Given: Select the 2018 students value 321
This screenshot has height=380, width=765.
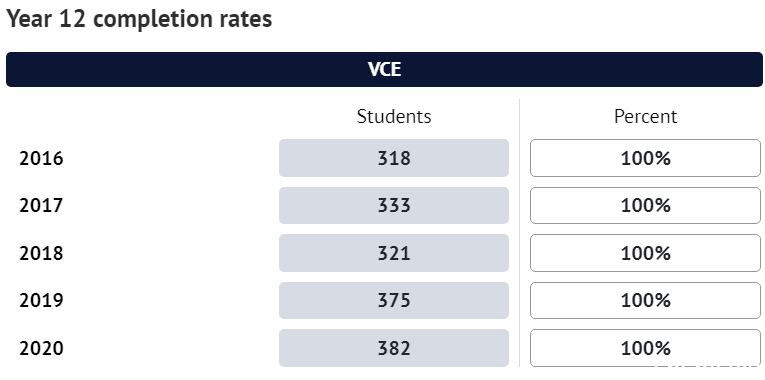Looking at the screenshot, I should click(394, 253).
